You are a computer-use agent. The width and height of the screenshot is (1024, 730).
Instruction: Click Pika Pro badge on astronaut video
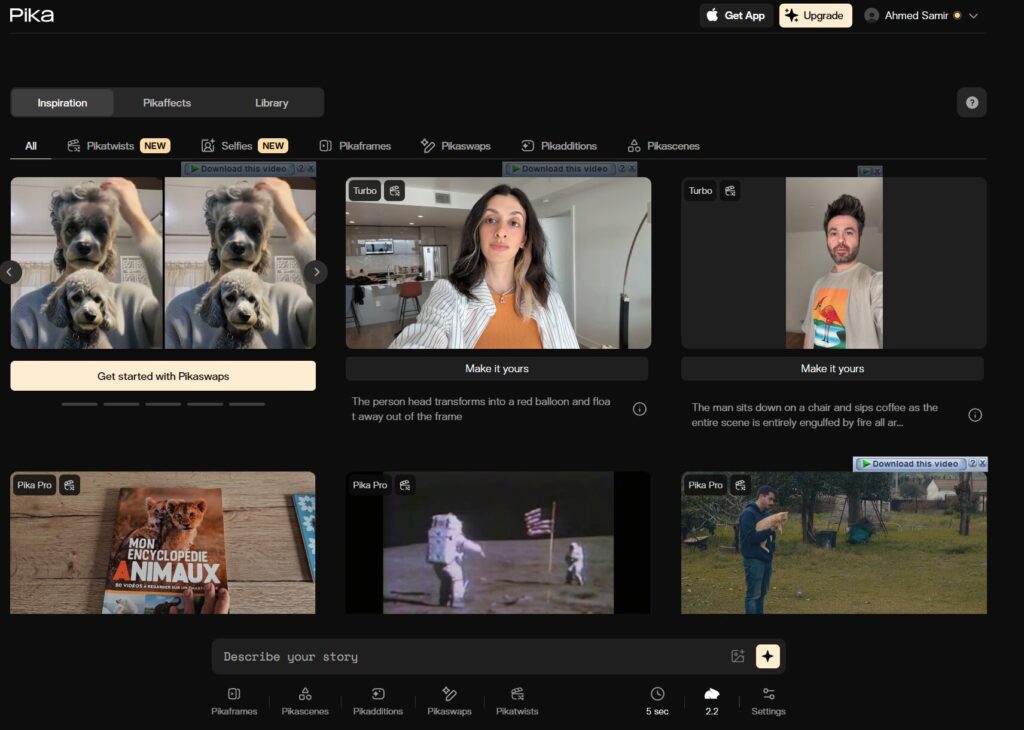point(370,485)
